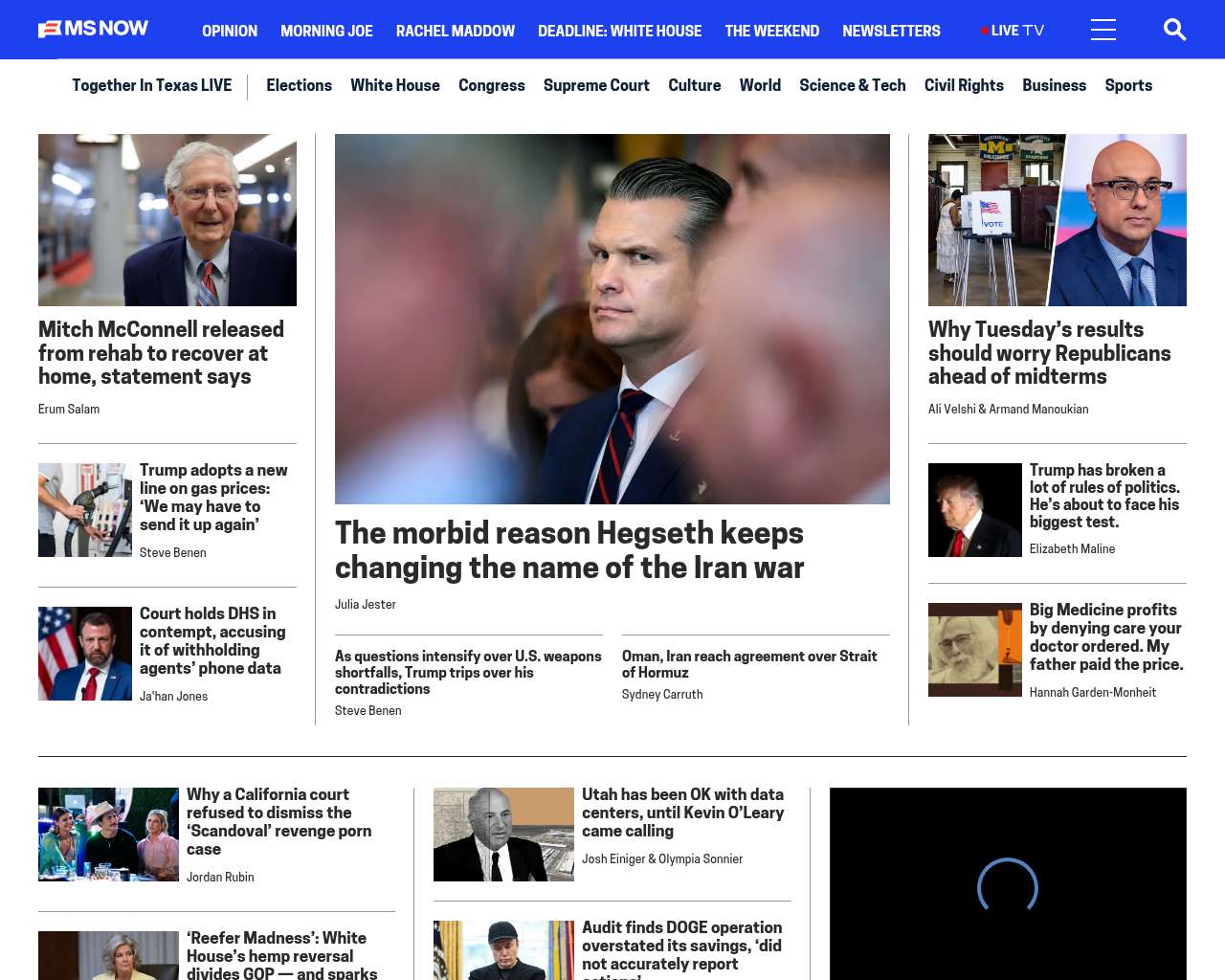
Task: Watch Live TV link
Action: point(1013,31)
